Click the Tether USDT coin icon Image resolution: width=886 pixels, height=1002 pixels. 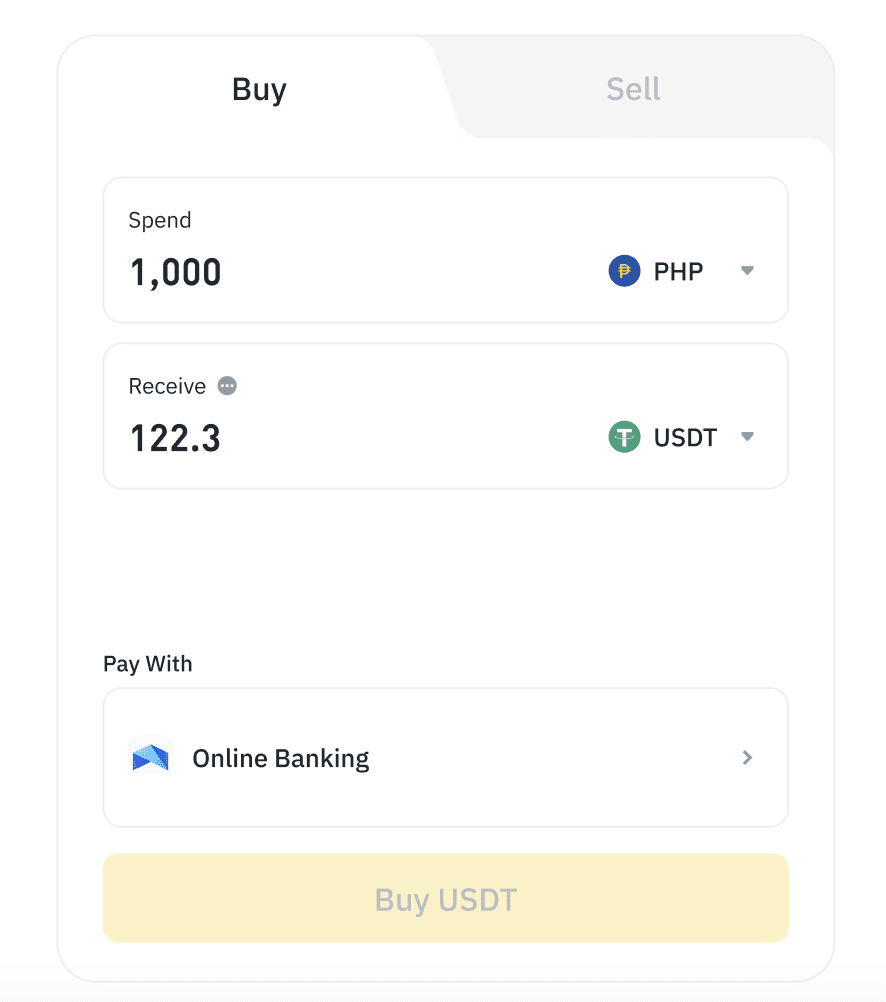coord(624,437)
